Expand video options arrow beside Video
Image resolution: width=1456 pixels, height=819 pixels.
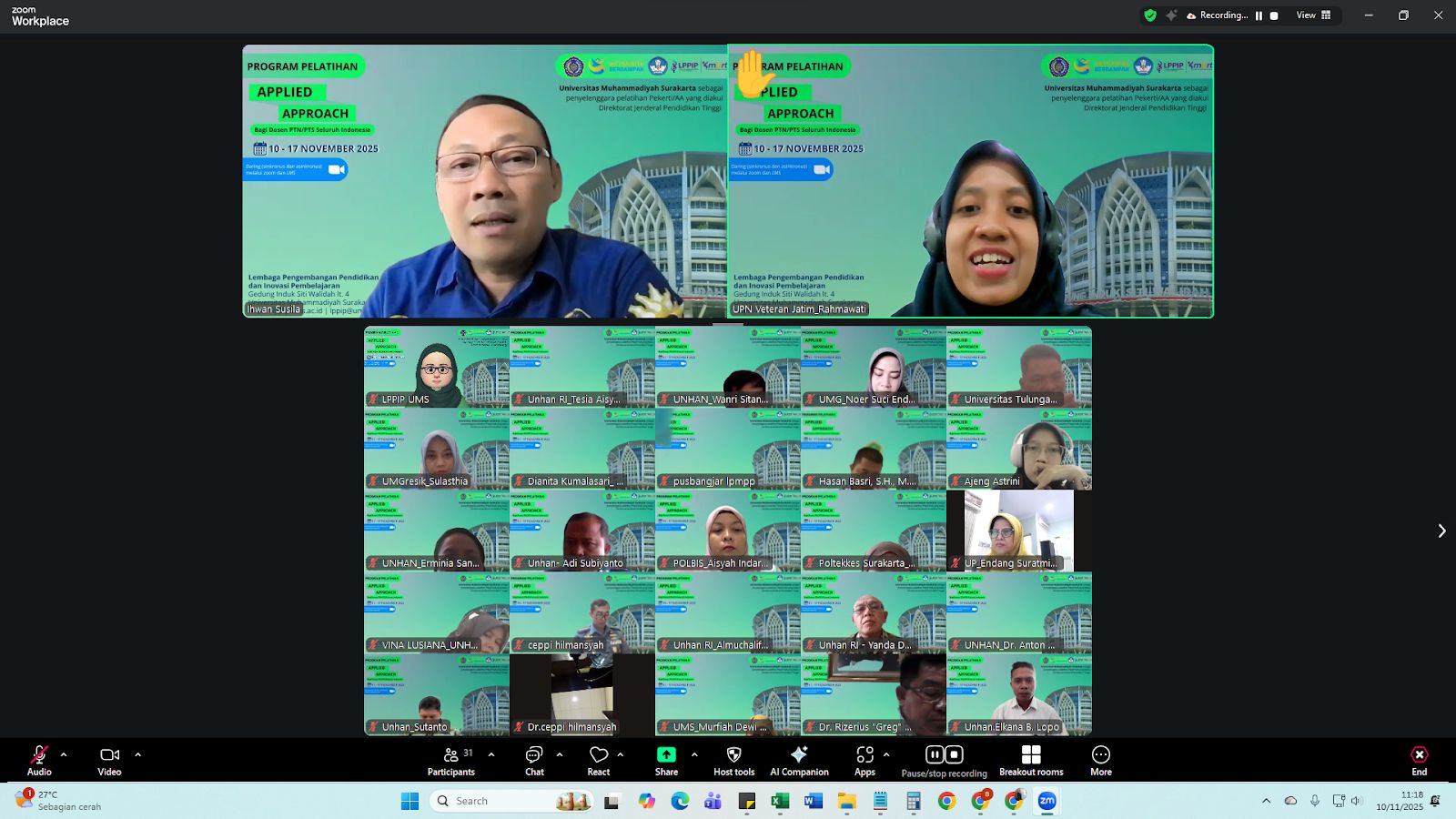(x=138, y=754)
